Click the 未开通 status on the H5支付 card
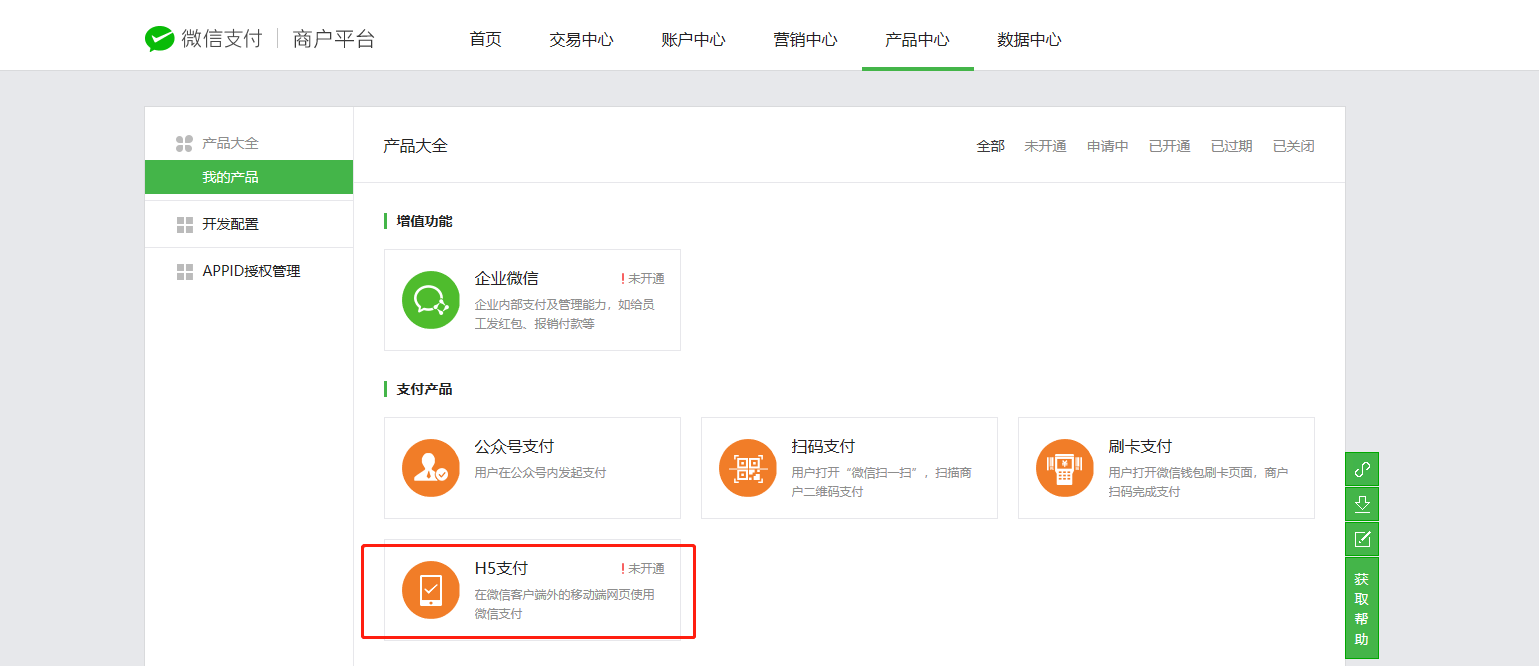Image resolution: width=1539 pixels, height=666 pixels. (646, 569)
